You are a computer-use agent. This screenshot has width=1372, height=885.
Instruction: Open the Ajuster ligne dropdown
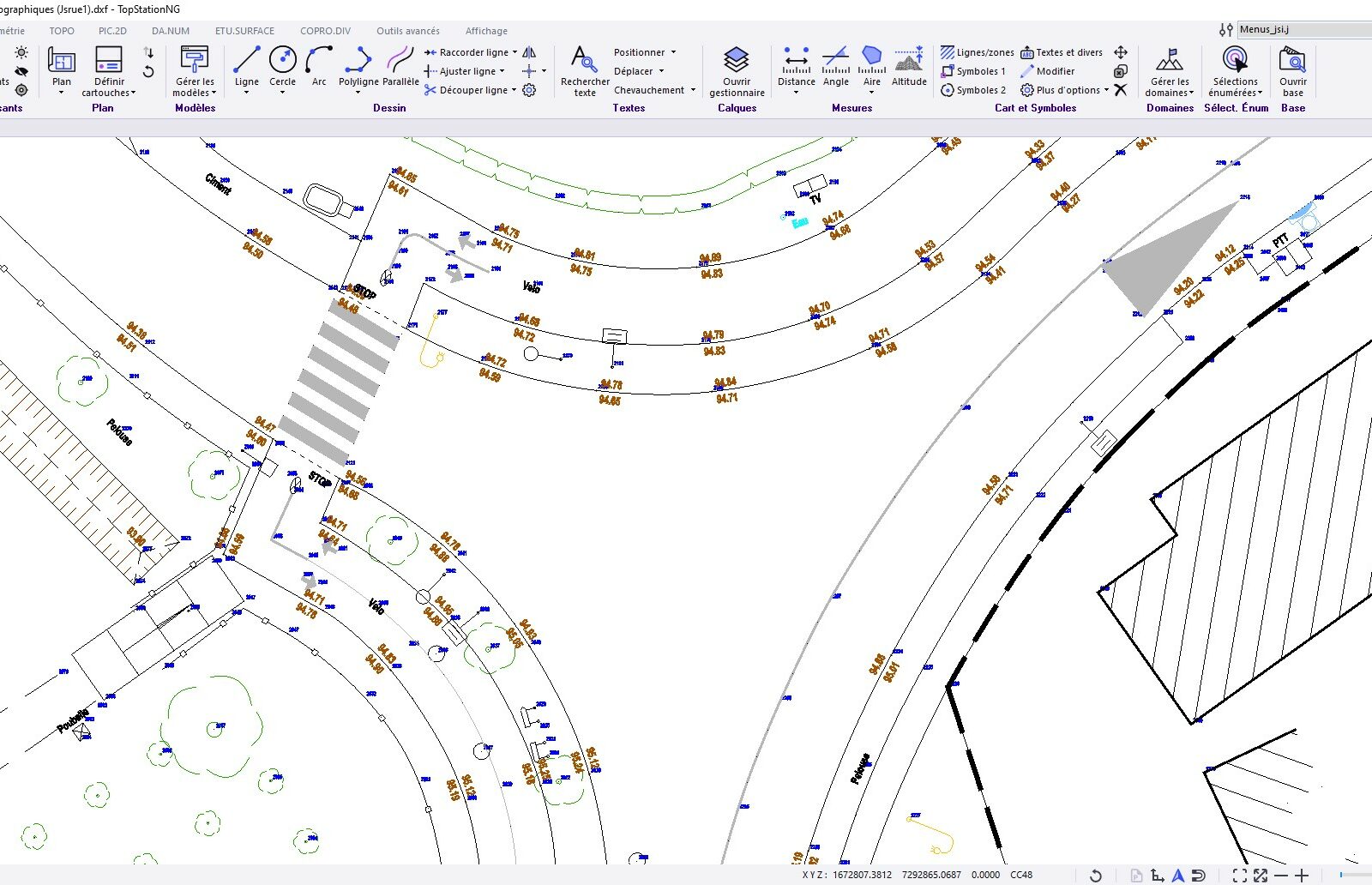point(502,71)
